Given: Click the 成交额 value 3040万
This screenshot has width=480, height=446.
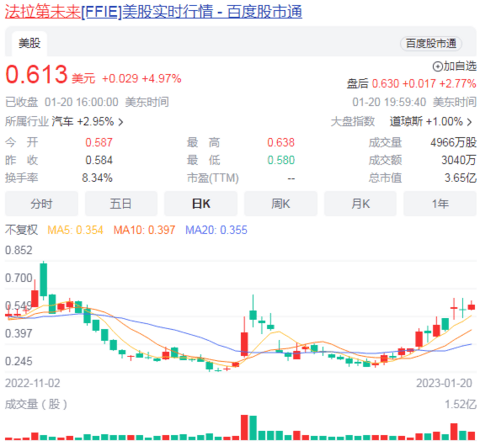Looking at the screenshot, I should coord(459,160).
